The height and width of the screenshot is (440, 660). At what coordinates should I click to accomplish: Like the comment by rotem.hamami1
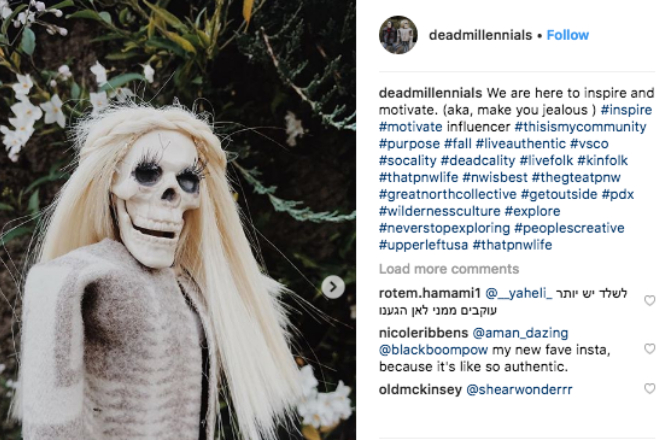[x=650, y=300]
